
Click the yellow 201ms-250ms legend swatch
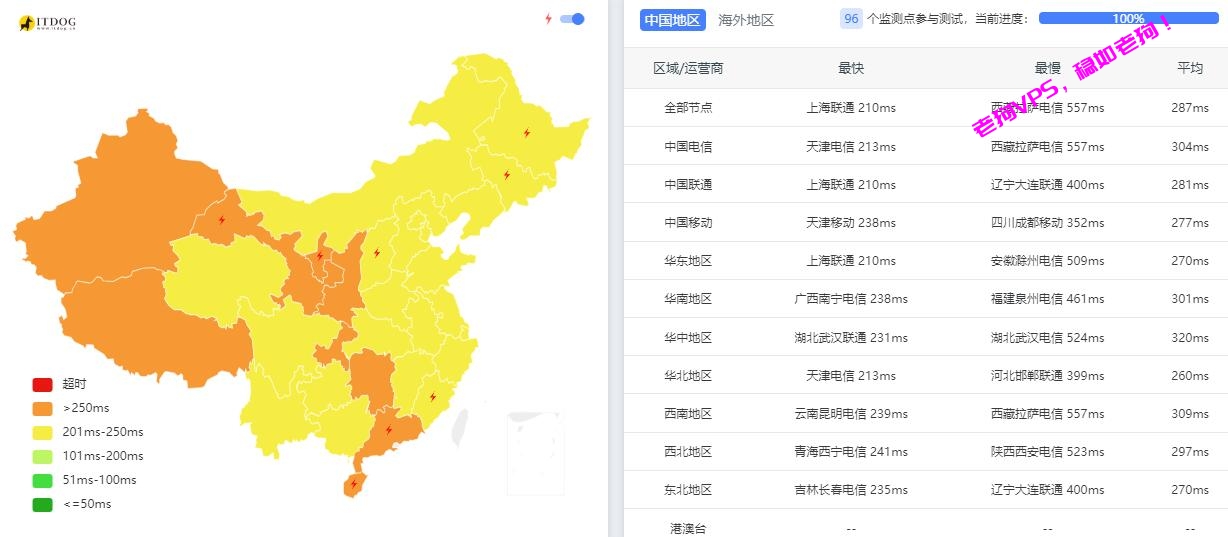click(42, 432)
